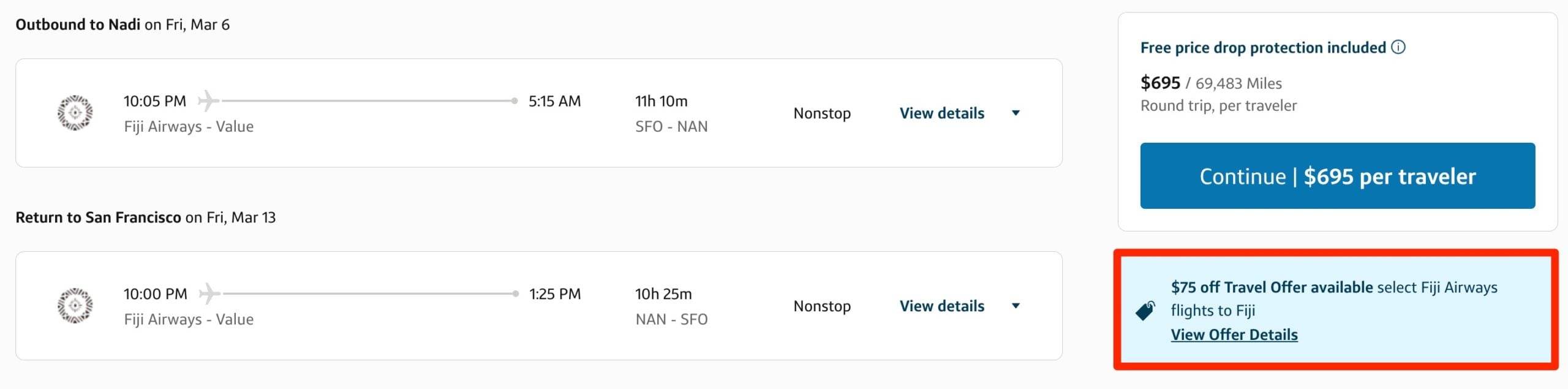
Task: Select the 69,483 Miles price option
Action: click(x=1239, y=83)
